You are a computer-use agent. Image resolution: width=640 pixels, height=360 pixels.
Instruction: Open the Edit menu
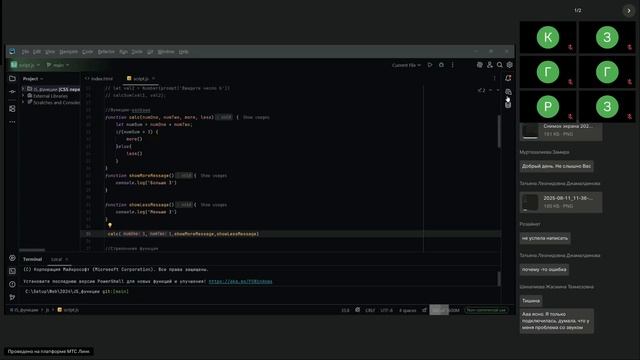(37, 52)
